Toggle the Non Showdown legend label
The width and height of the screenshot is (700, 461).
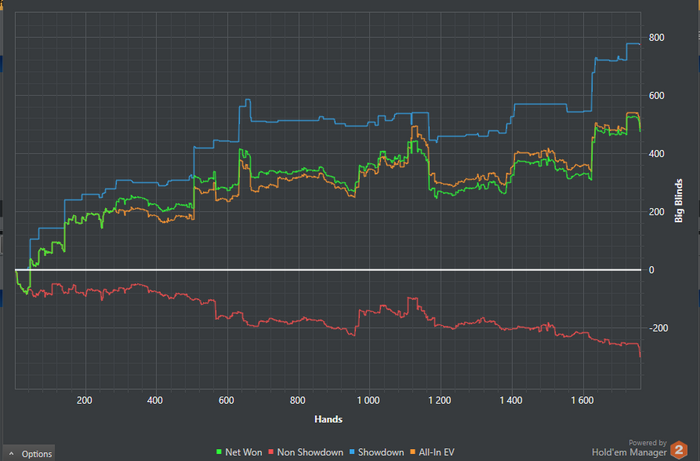coord(310,452)
